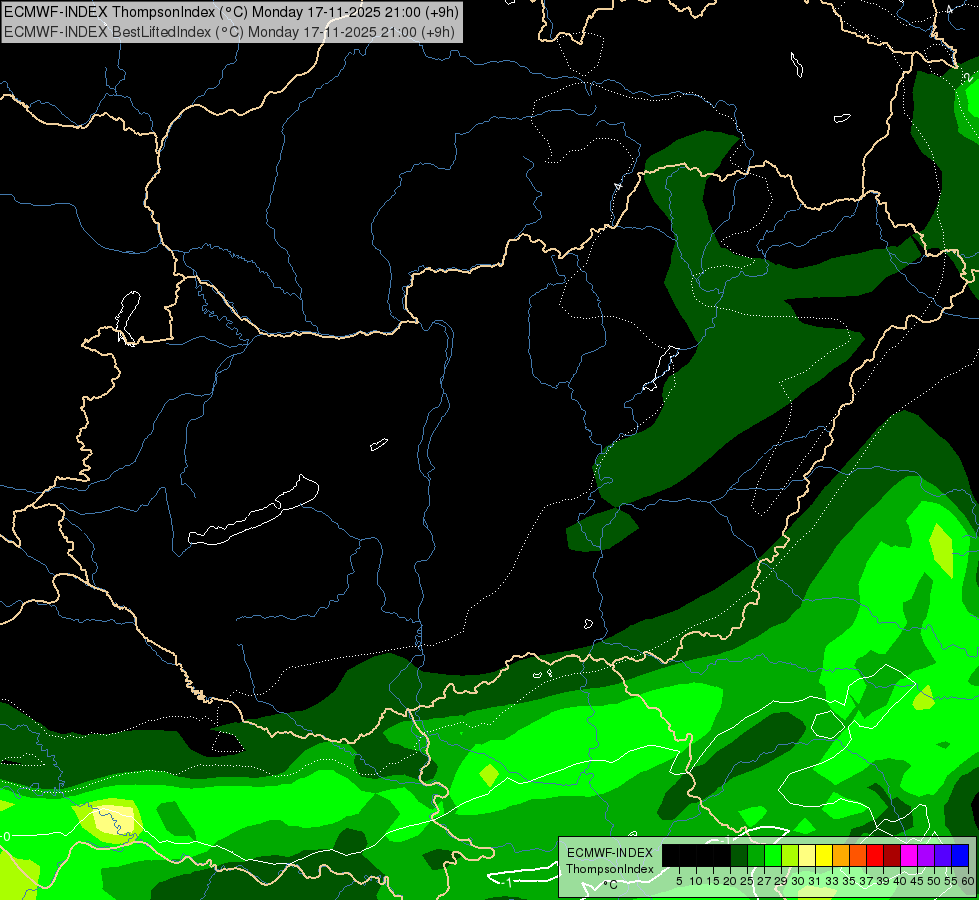Select the medium green 25–27 legend swatch

click(x=756, y=856)
